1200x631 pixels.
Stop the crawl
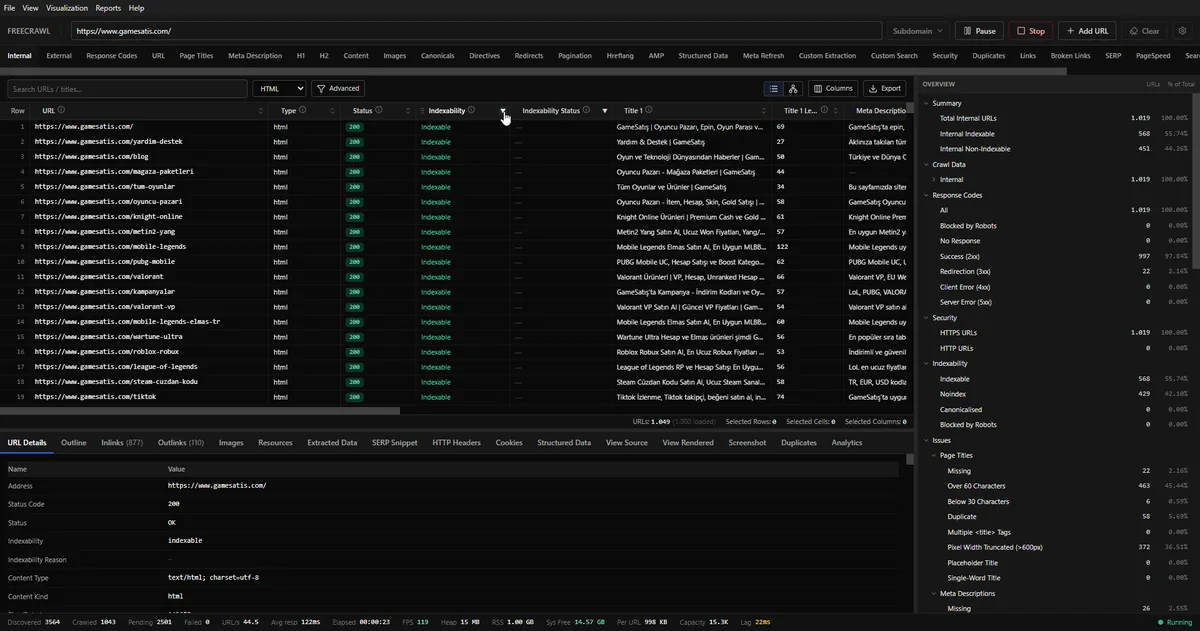[1031, 31]
